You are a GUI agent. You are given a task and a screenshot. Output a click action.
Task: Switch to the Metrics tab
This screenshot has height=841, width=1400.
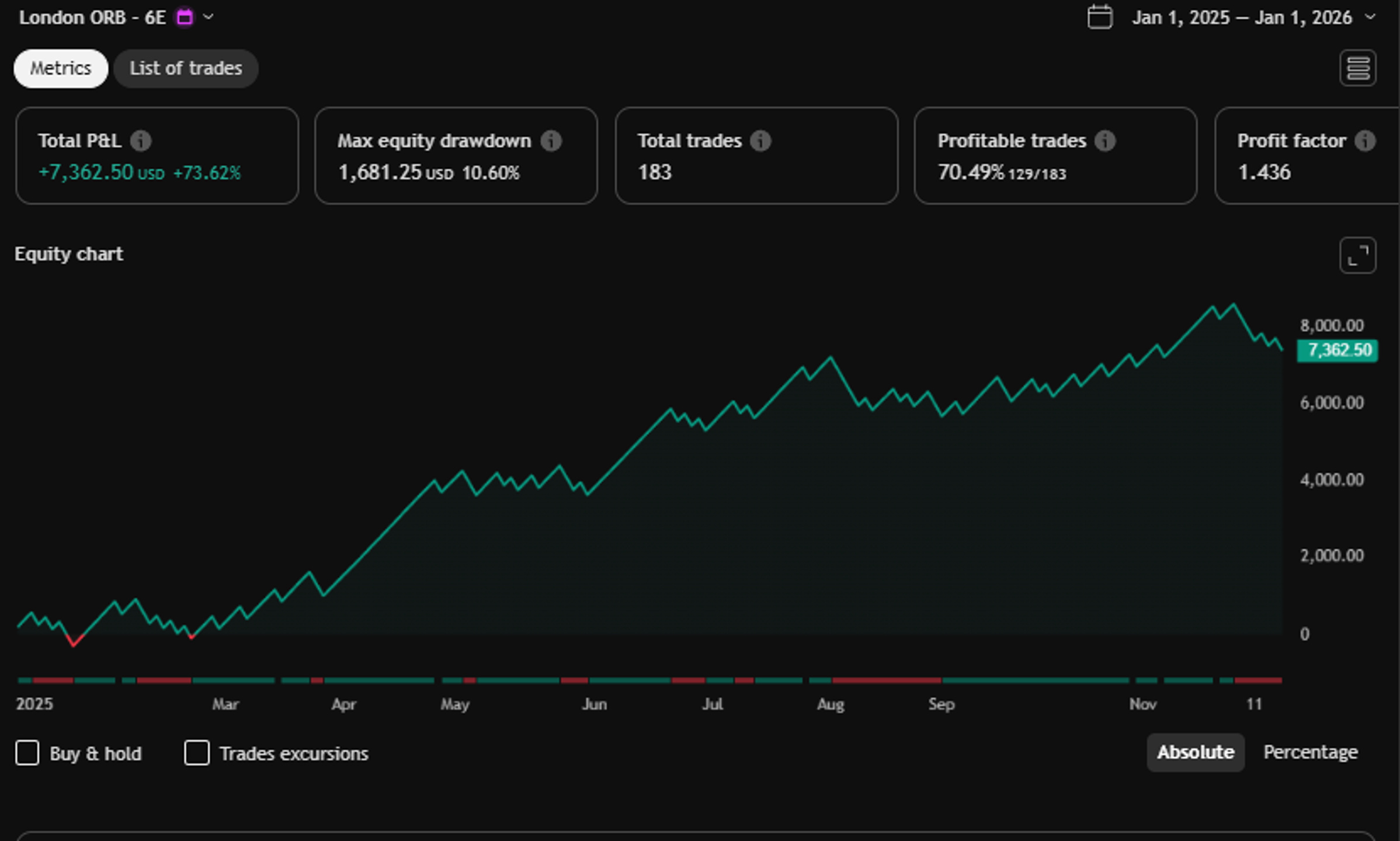click(61, 68)
